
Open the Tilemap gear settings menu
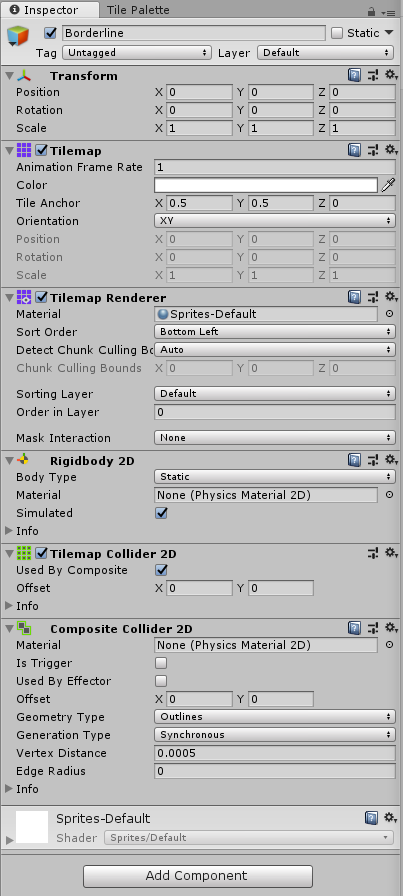coord(390,150)
